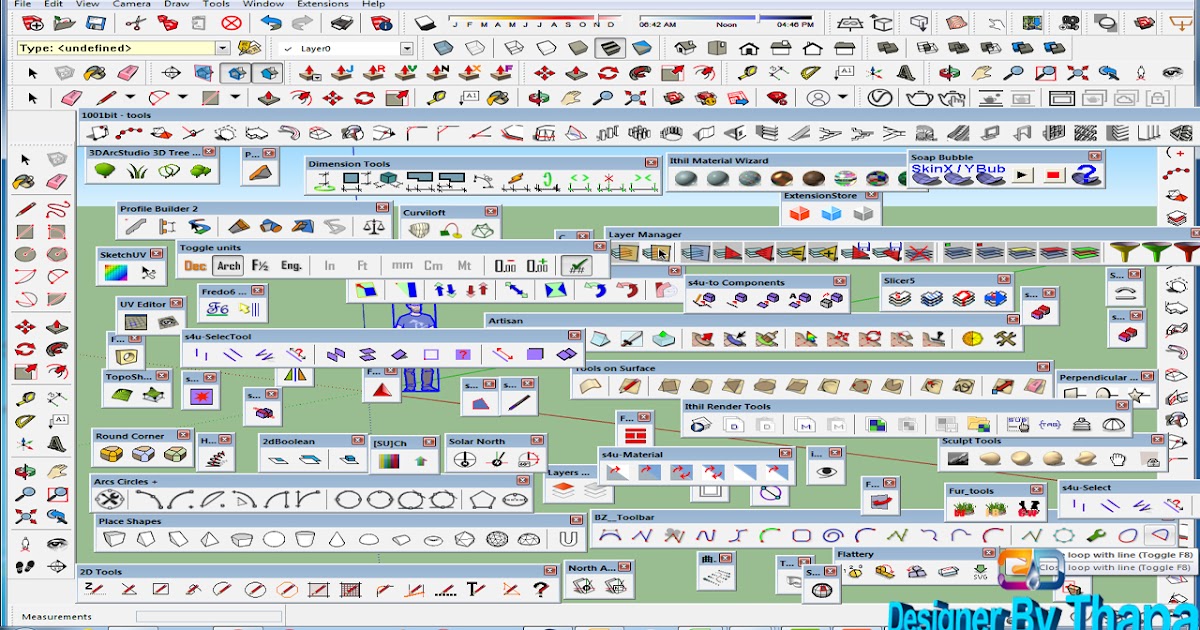Click the F6 icon in Fredo6 toolbar
Viewport: 1200px width, 630px height.
click(219, 309)
